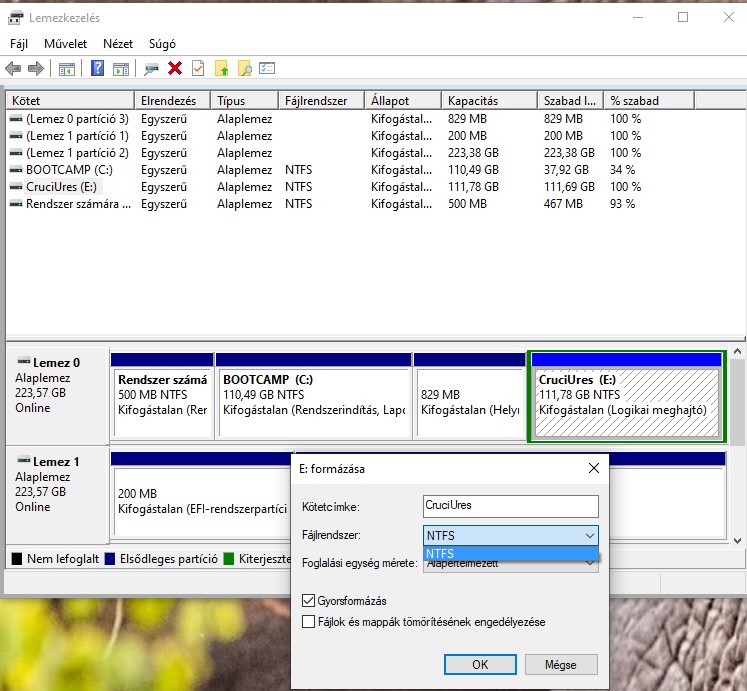Cancel with the Mégse button
The width and height of the screenshot is (747, 691).
[x=561, y=664]
